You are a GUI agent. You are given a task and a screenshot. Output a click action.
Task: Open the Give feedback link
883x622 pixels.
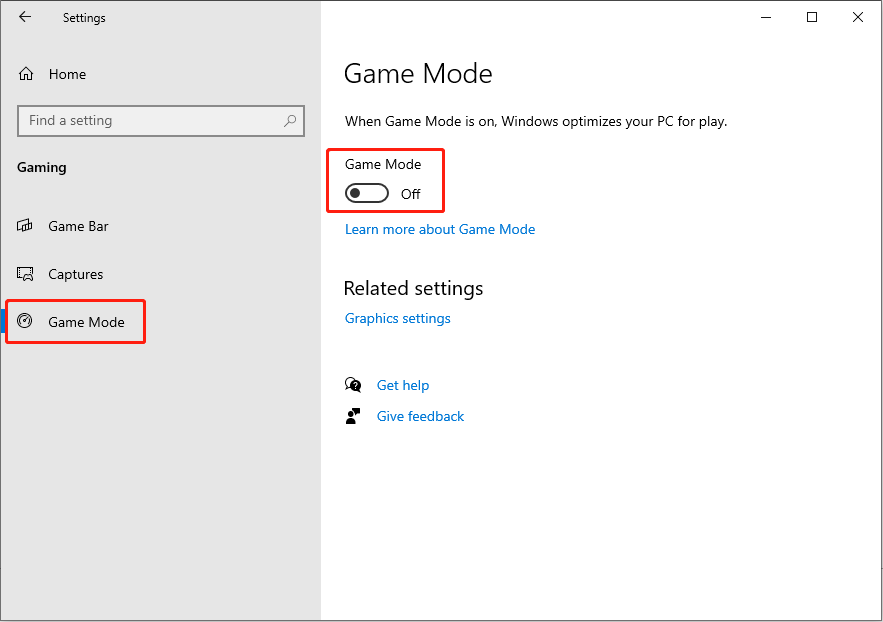click(x=420, y=416)
